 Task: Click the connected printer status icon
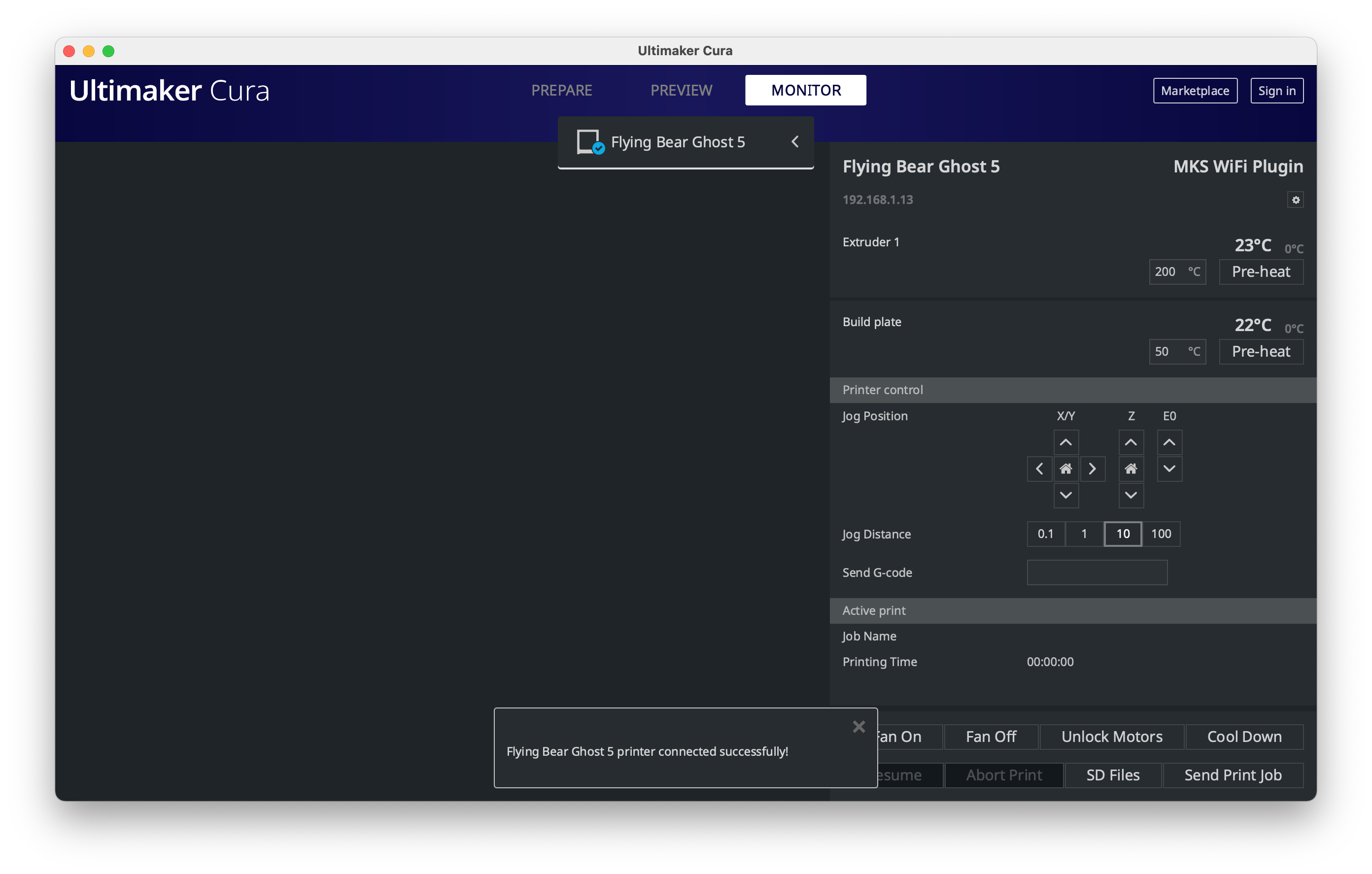[588, 141]
